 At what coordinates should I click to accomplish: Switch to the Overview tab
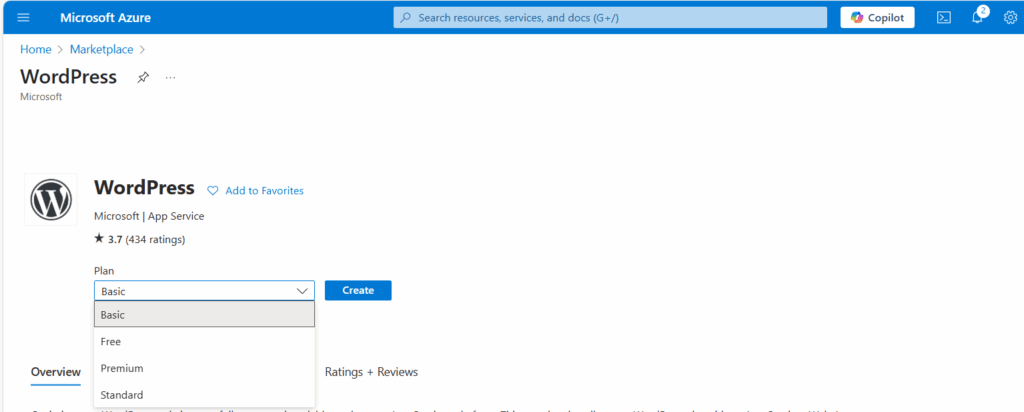click(x=55, y=372)
